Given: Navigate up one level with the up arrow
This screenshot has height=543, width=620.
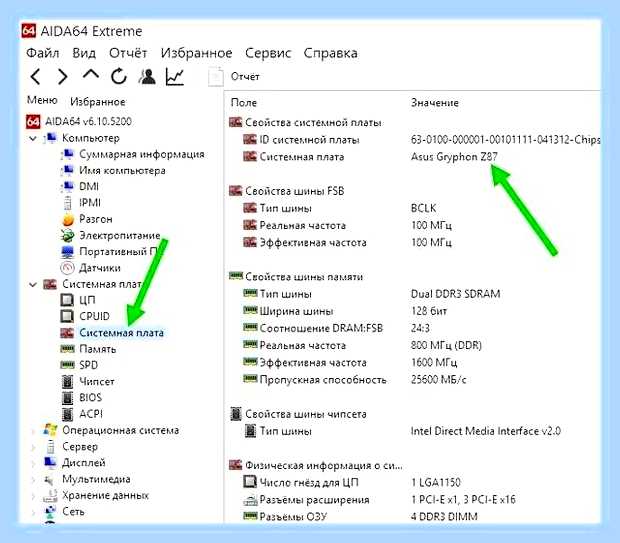Looking at the screenshot, I should click(x=91, y=74).
